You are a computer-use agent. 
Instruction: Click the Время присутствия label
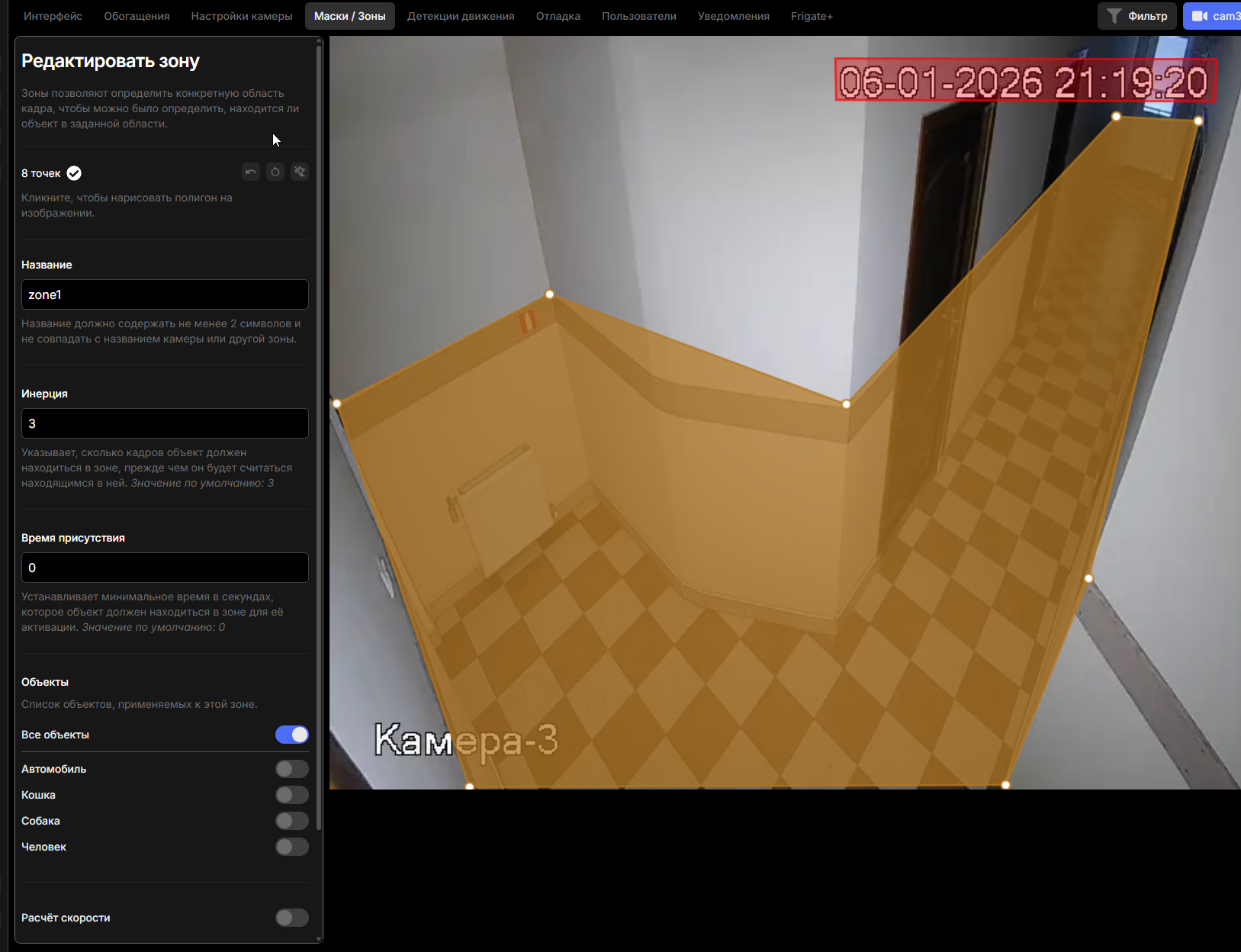click(x=73, y=538)
